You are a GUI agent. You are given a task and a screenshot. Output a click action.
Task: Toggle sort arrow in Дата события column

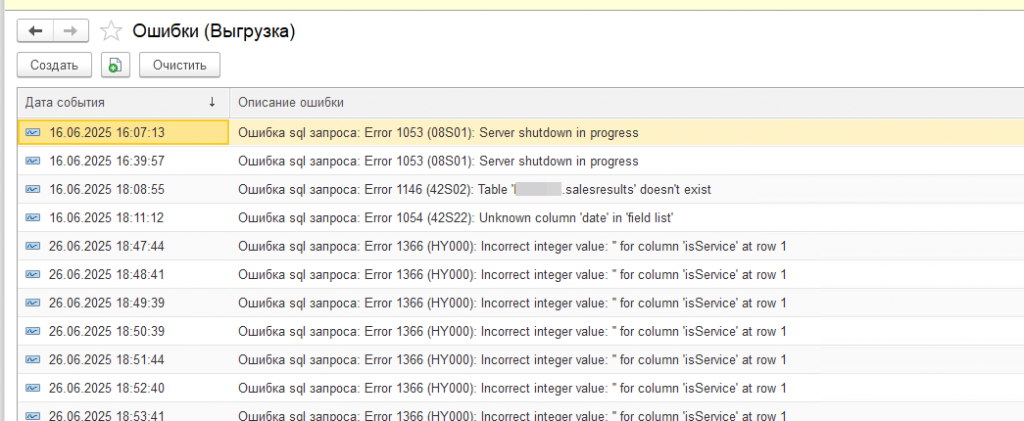(x=212, y=102)
